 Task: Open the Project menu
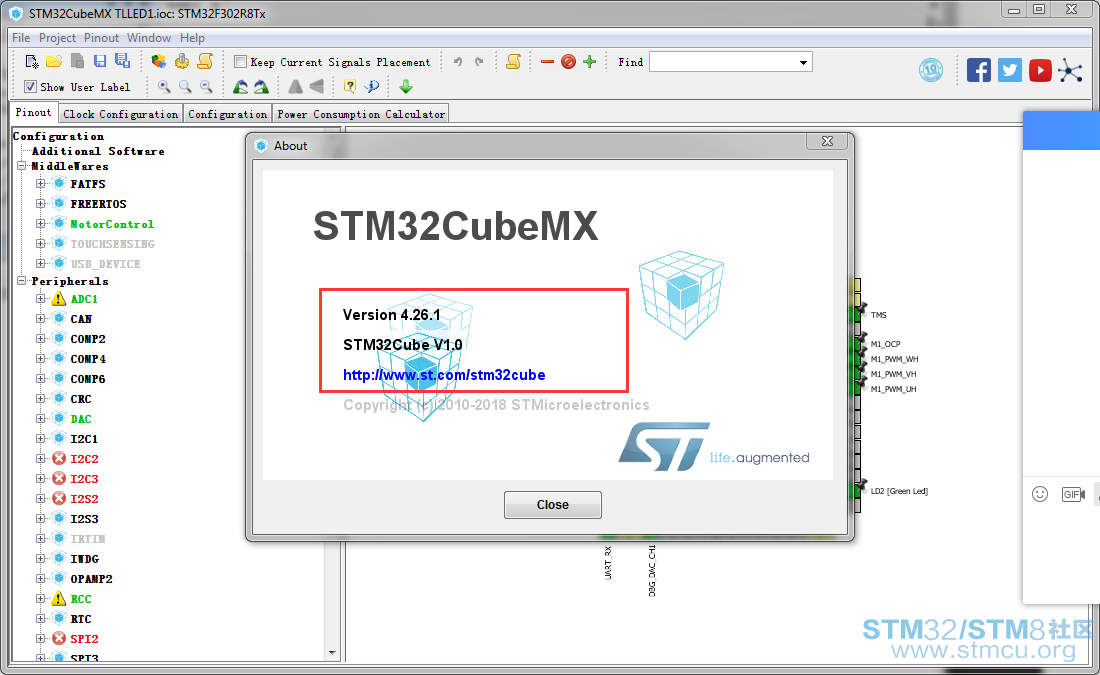click(x=58, y=38)
